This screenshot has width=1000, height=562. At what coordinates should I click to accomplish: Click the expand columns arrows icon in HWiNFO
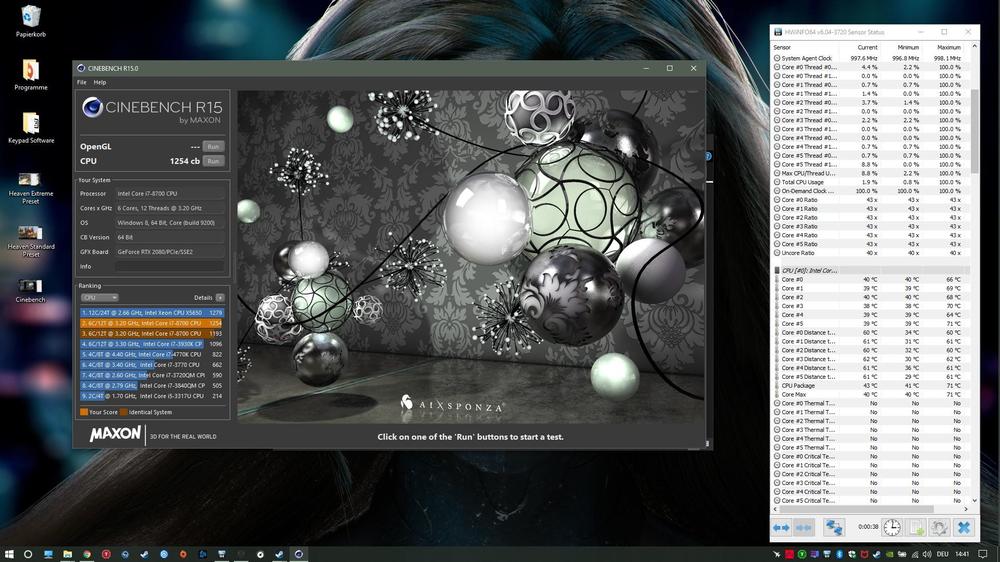[x=781, y=527]
